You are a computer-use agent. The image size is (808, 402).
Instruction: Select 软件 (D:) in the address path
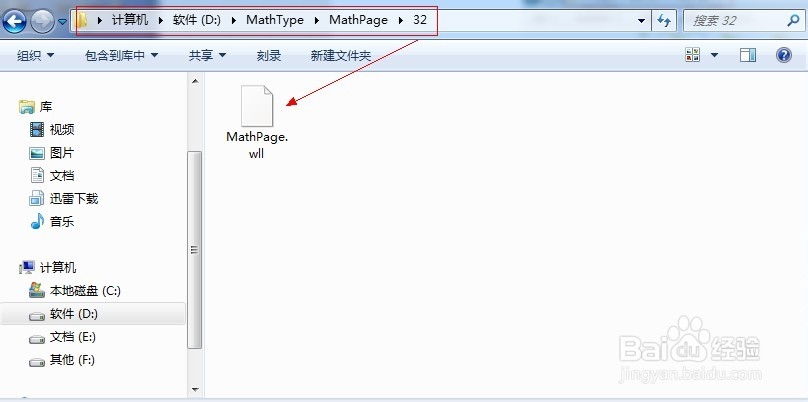coord(197,20)
